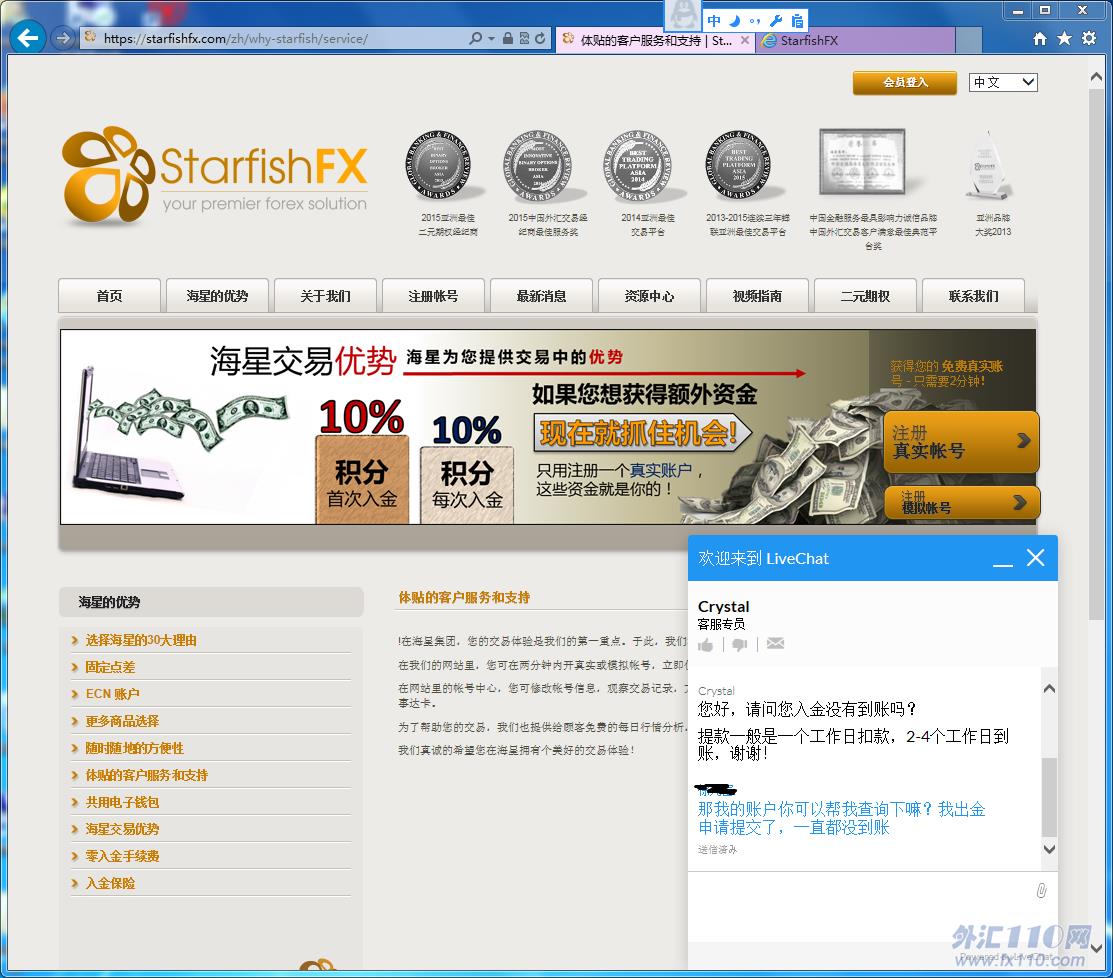Open favorites star icon

[x=1064, y=38]
